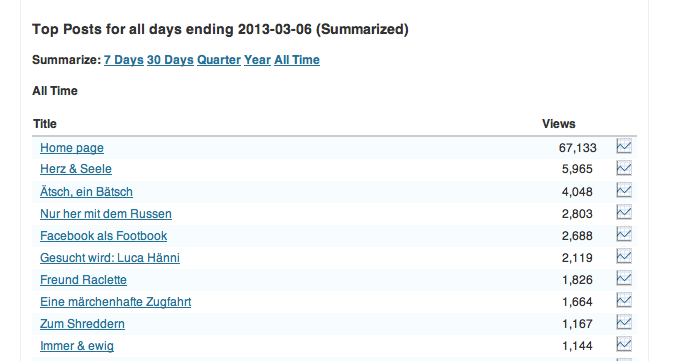Summarize by 30 Days
This screenshot has width=690, height=361.
pos(170,60)
